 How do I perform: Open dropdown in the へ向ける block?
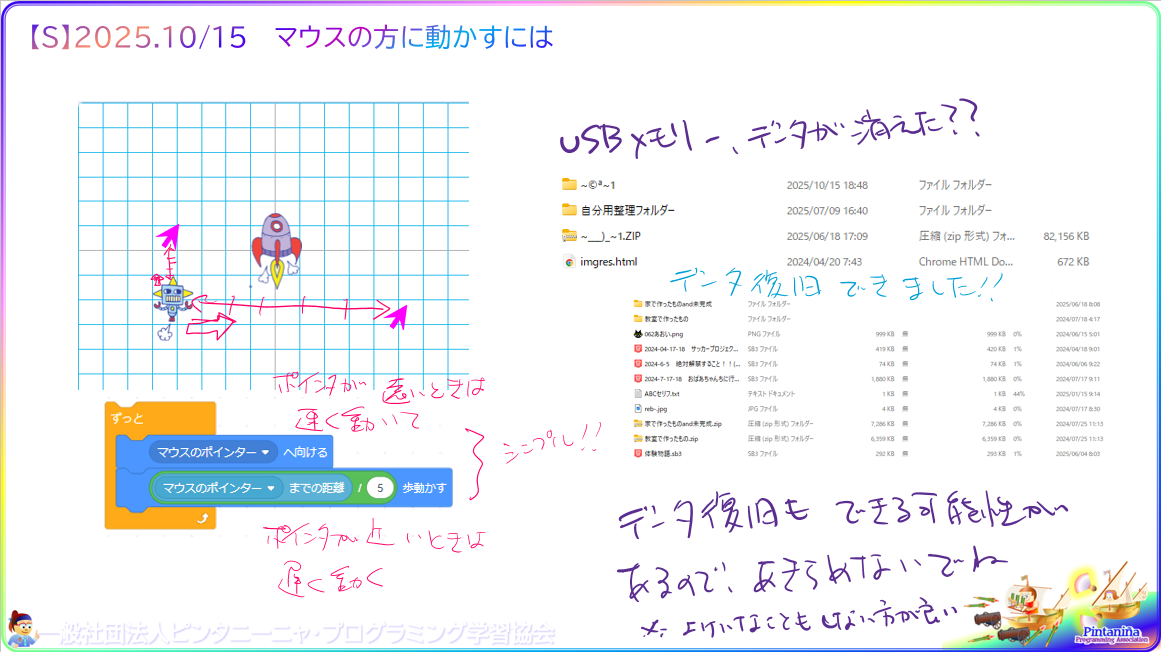point(265,453)
